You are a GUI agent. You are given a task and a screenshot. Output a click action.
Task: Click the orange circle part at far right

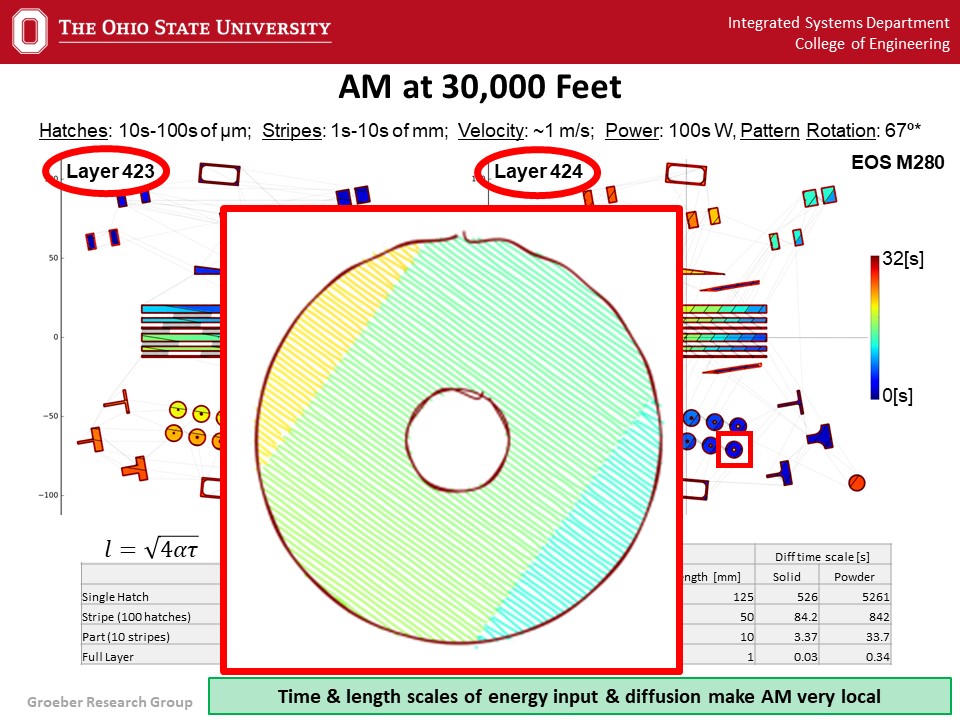(856, 483)
